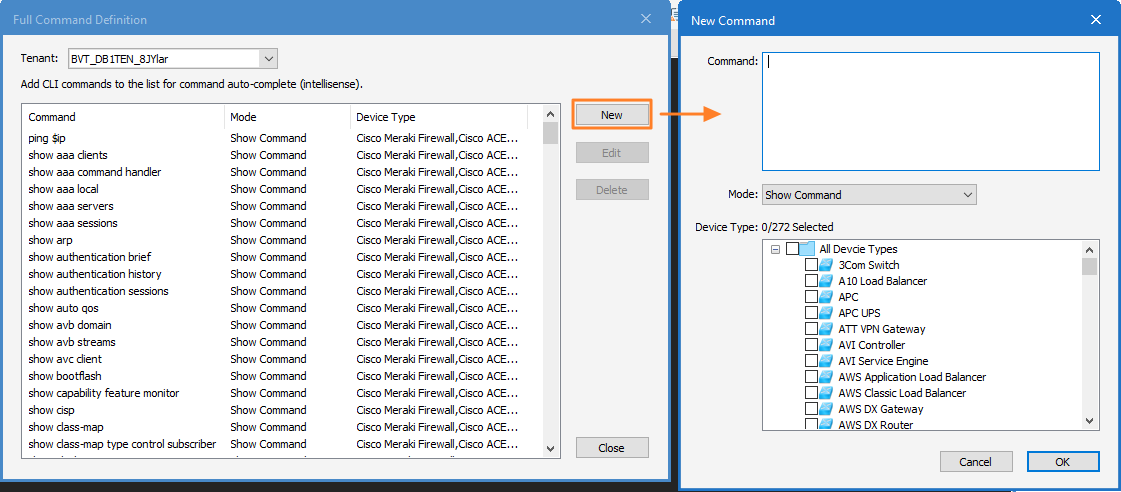Collapse the All Devcie Types tree node
The image size is (1121, 492).
(774, 249)
